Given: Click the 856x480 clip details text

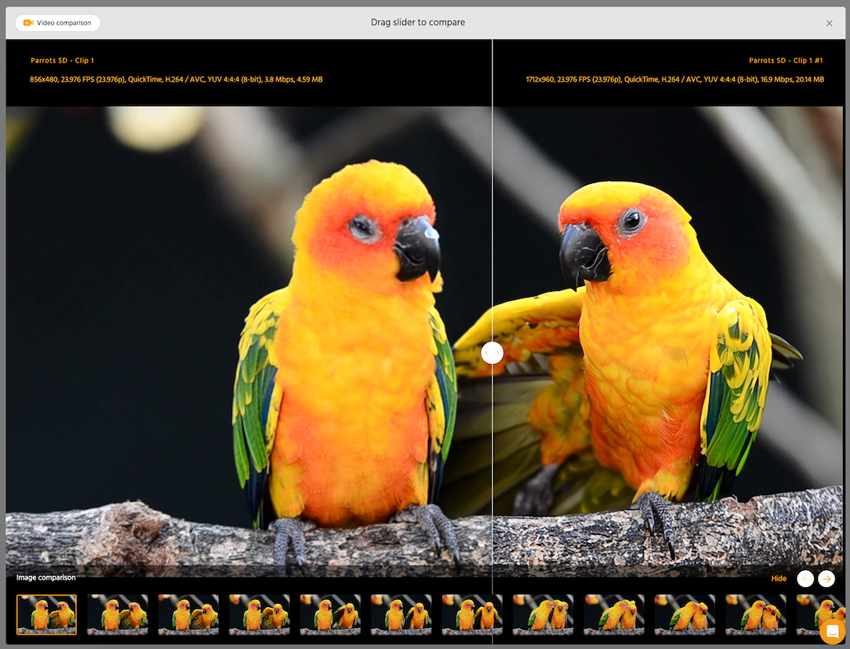Looking at the screenshot, I should coord(176,79).
